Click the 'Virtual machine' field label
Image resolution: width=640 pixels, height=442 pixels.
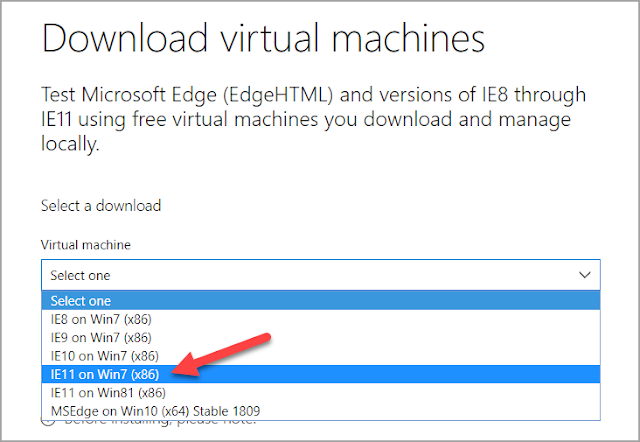click(x=86, y=245)
